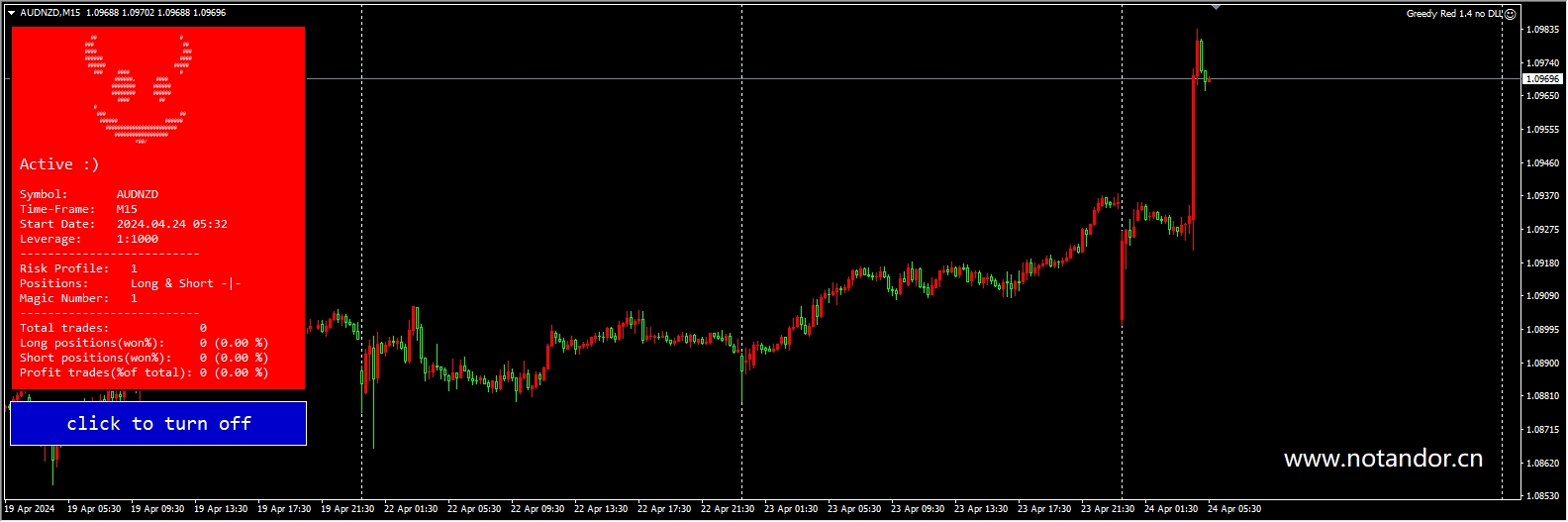
Task: Click the "Active :)" status text
Action: pyautogui.click(x=59, y=164)
